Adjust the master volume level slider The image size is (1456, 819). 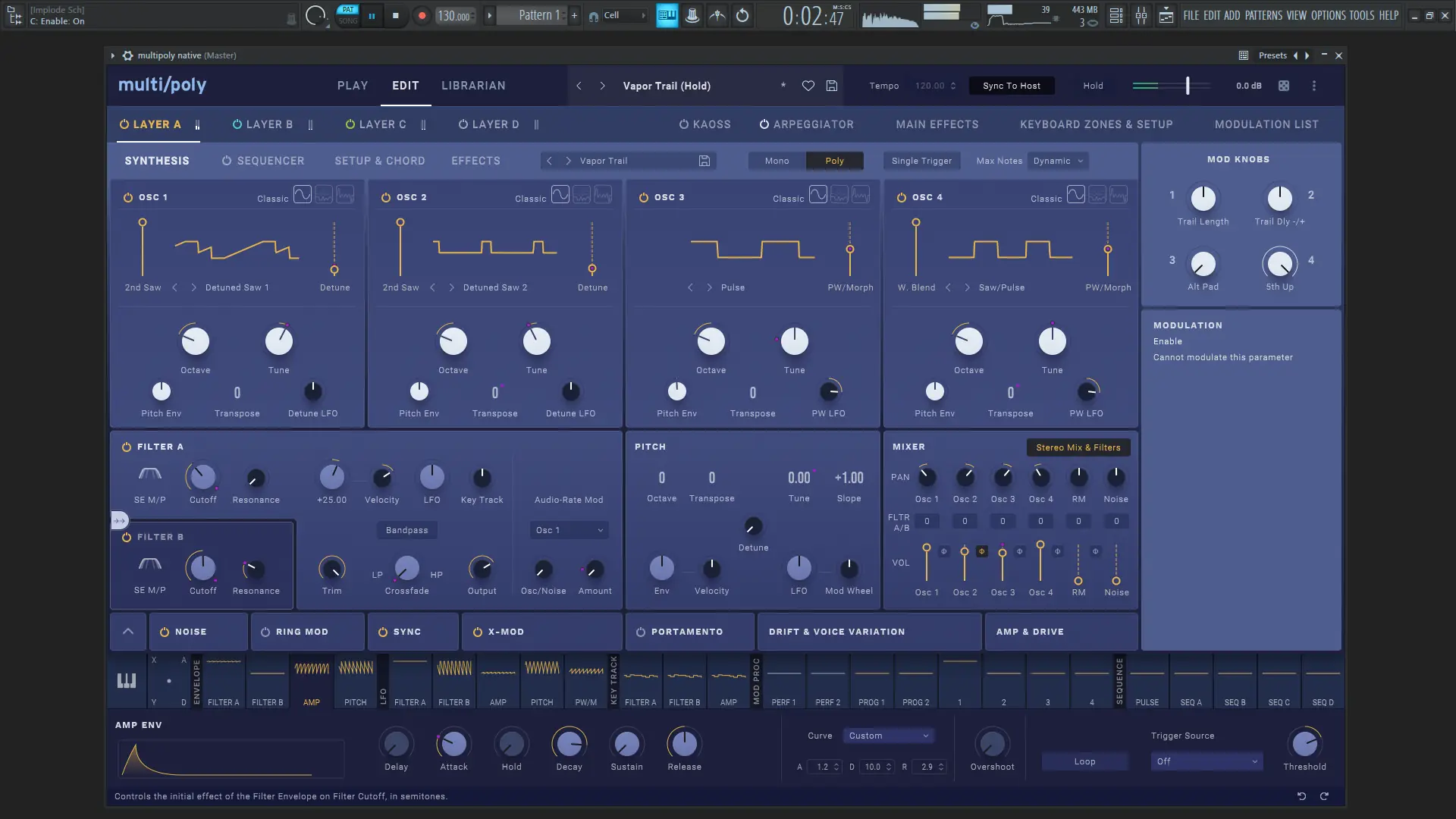pyautogui.click(x=1187, y=86)
